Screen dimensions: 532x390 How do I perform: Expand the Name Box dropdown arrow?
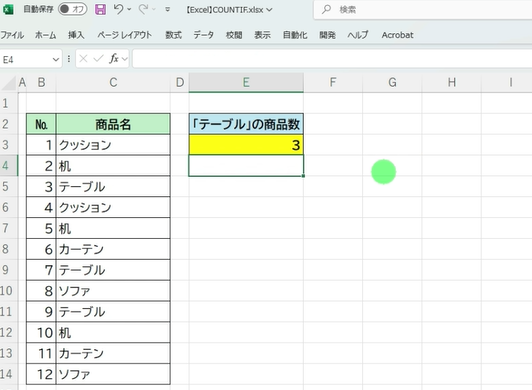click(x=56, y=60)
